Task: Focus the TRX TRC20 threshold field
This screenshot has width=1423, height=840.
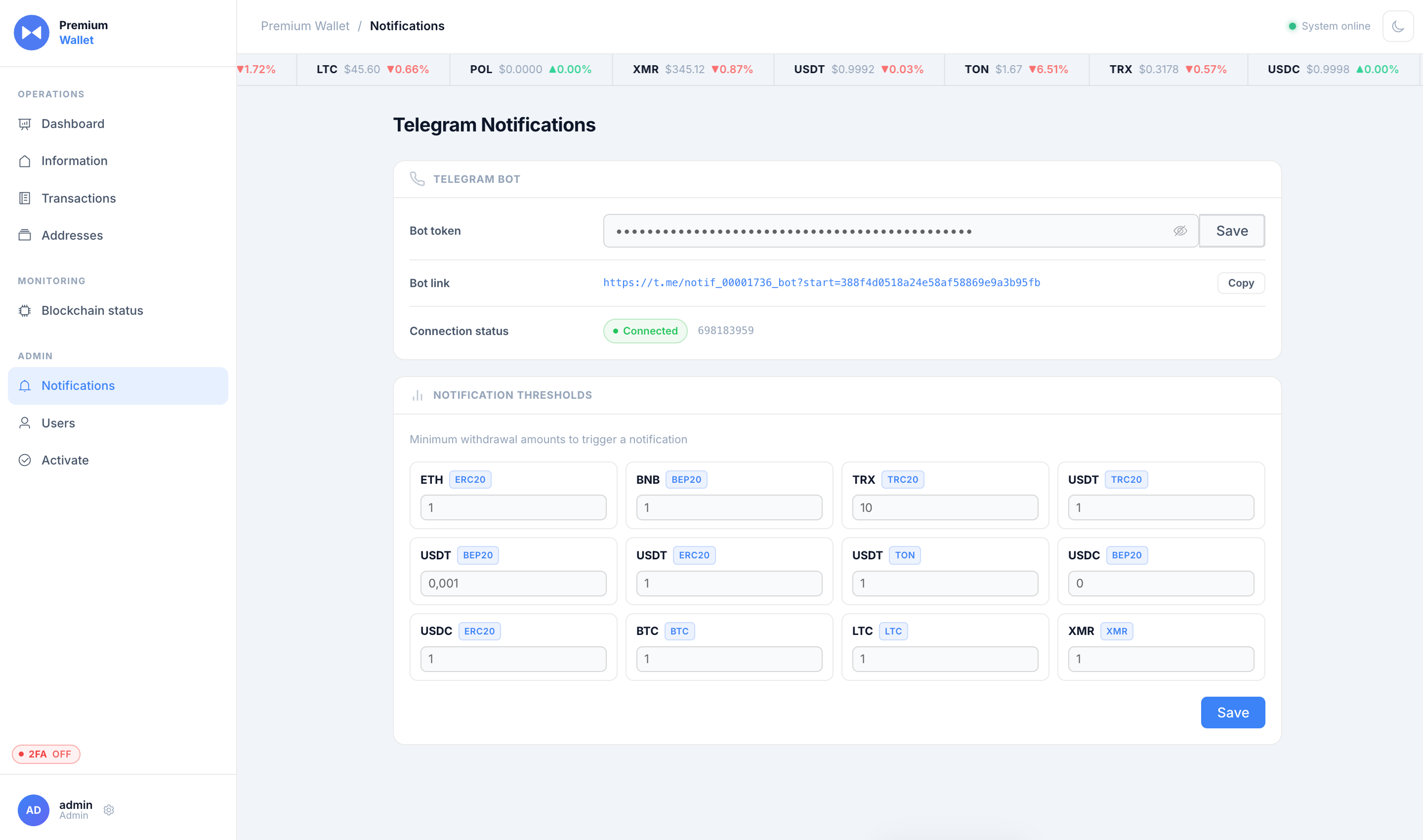Action: tap(945, 508)
